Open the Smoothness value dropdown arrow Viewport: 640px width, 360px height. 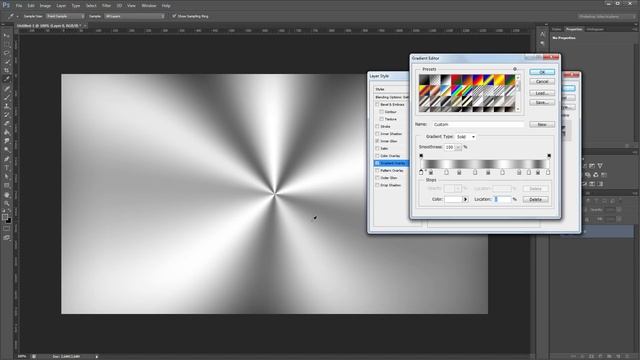tap(458, 147)
